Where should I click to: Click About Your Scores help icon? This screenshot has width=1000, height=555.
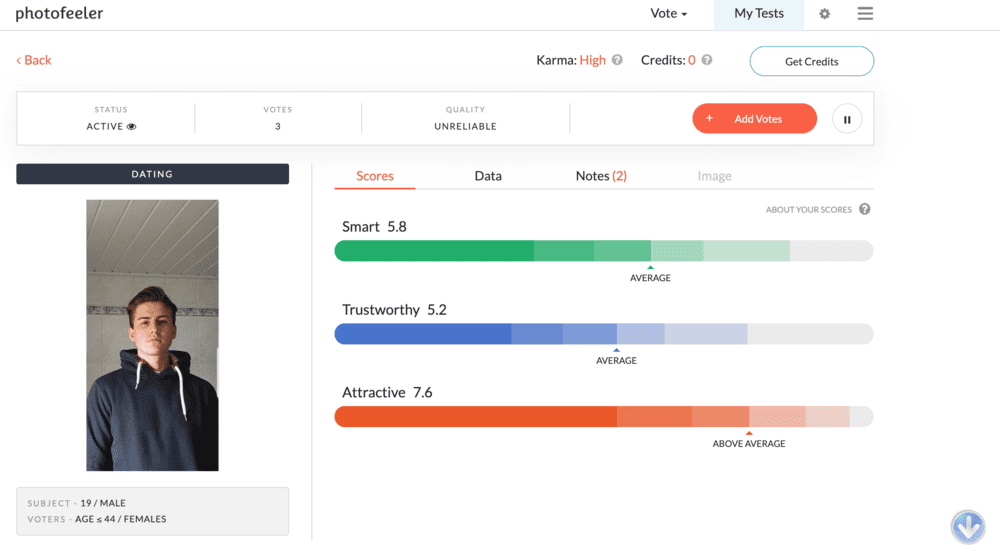coord(864,209)
